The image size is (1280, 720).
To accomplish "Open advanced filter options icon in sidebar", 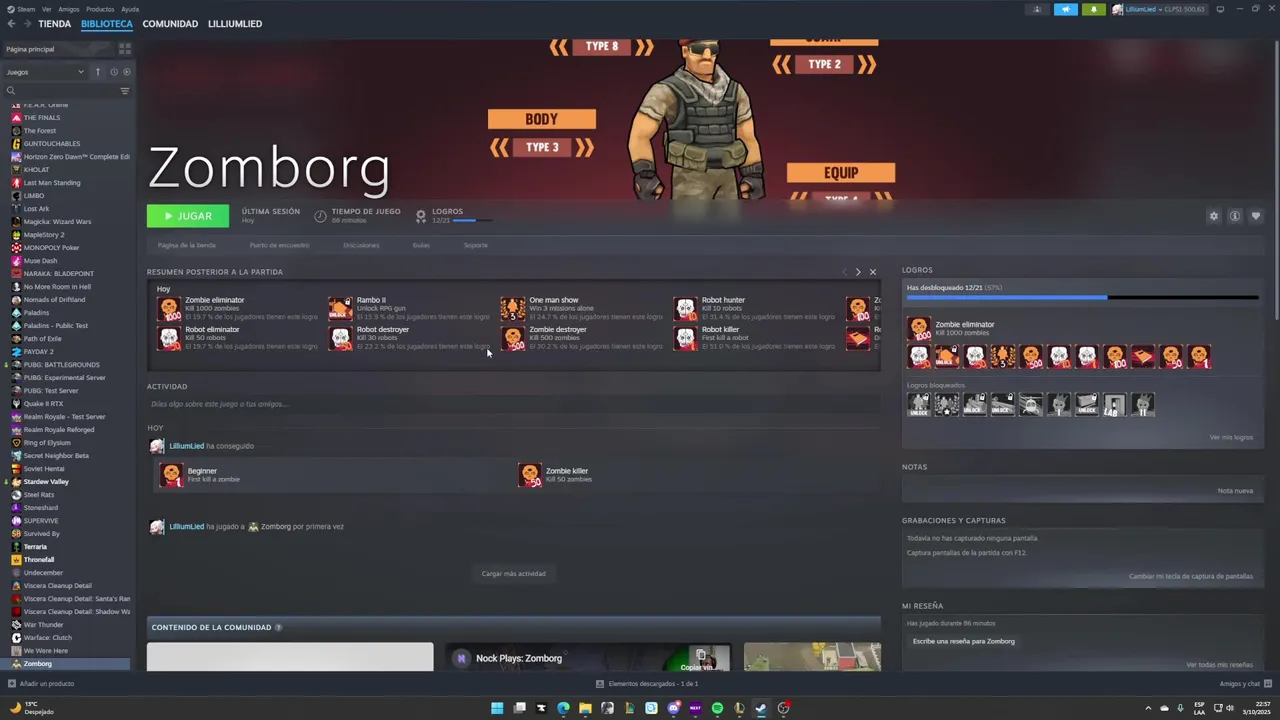I will point(125,91).
